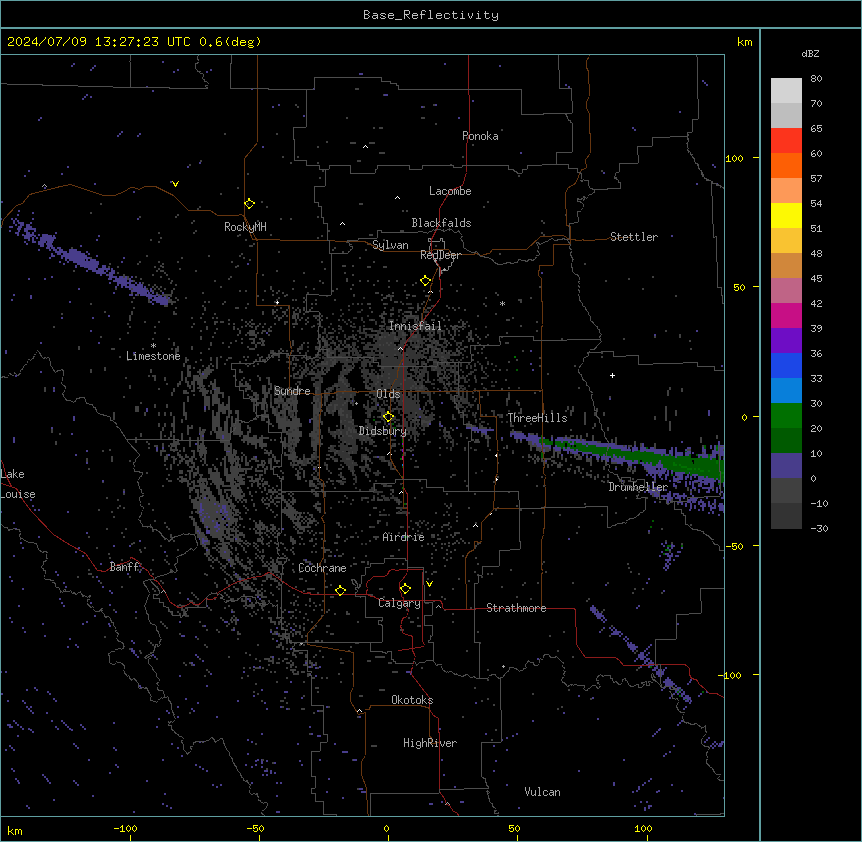This screenshot has width=862, height=842.
Task: Click the yellow diamond marker below Cochrane
Action: click(340, 590)
